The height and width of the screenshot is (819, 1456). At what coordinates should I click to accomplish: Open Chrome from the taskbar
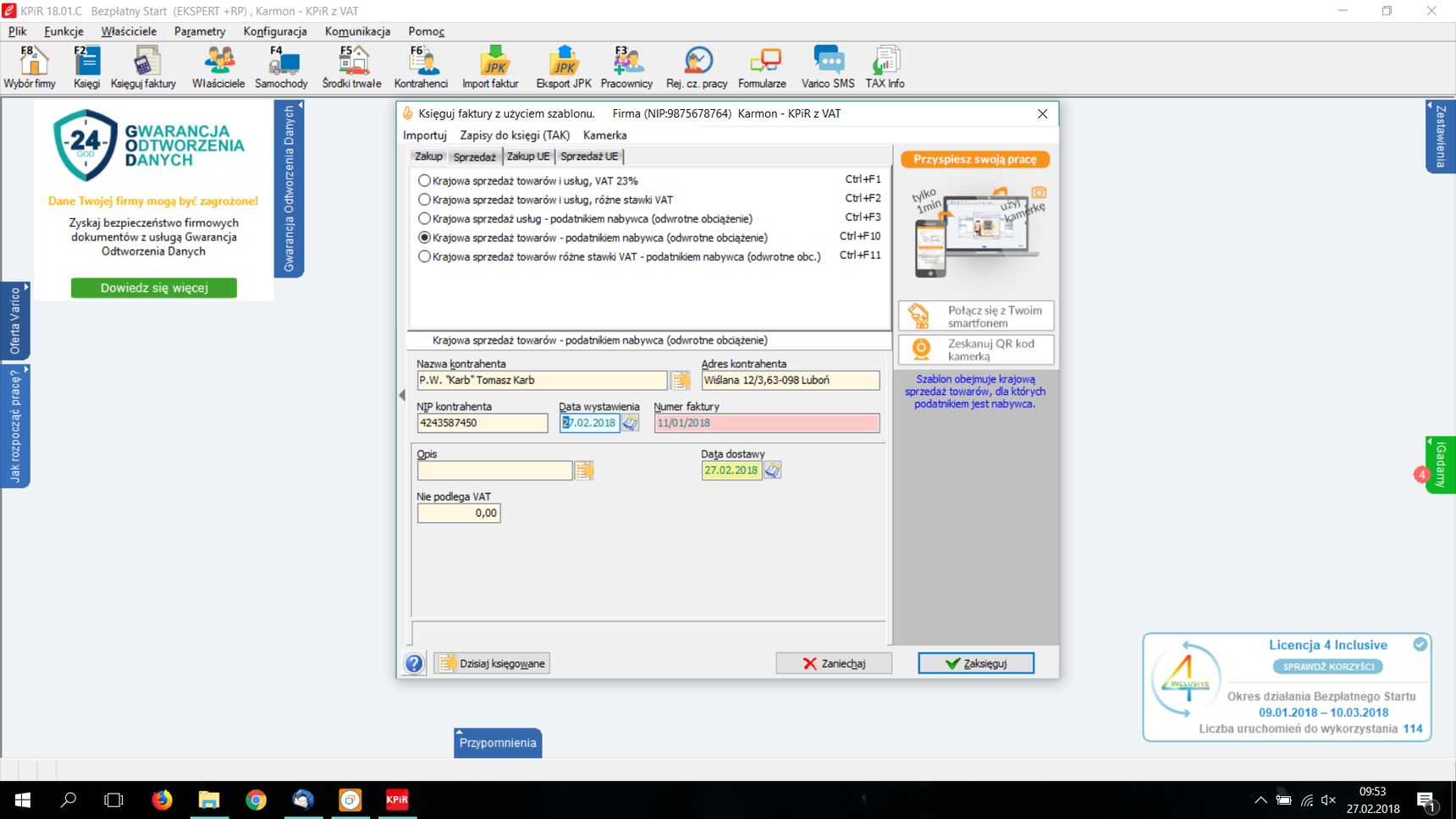click(256, 800)
